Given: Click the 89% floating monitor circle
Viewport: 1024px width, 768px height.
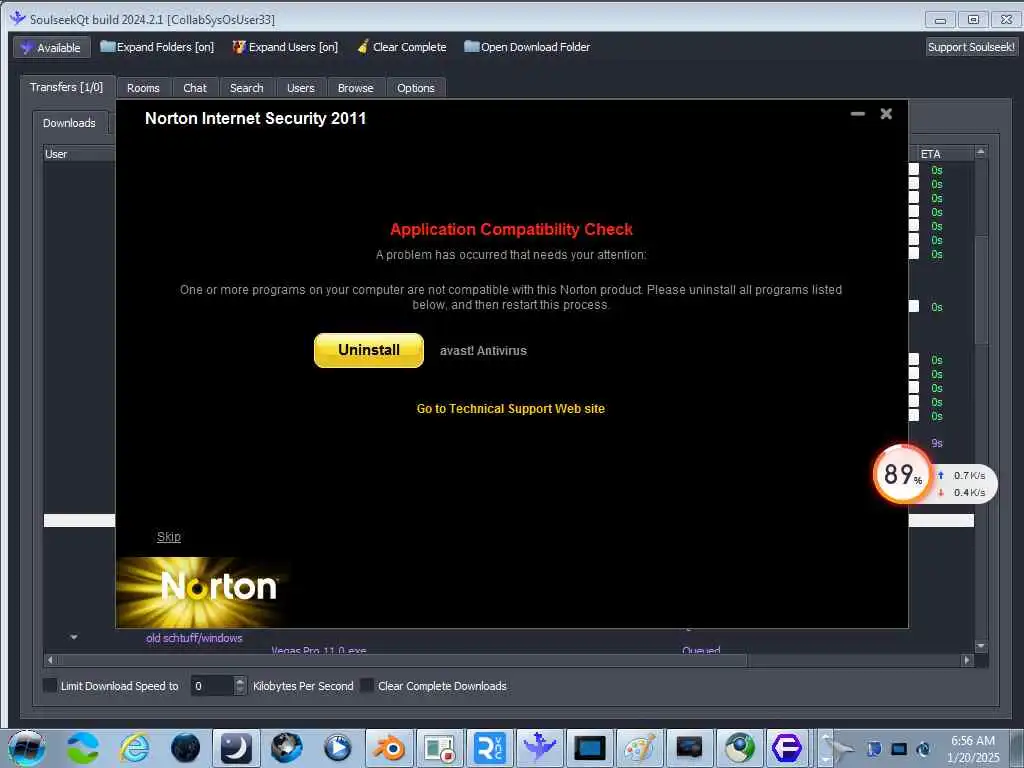Looking at the screenshot, I should pos(903,475).
